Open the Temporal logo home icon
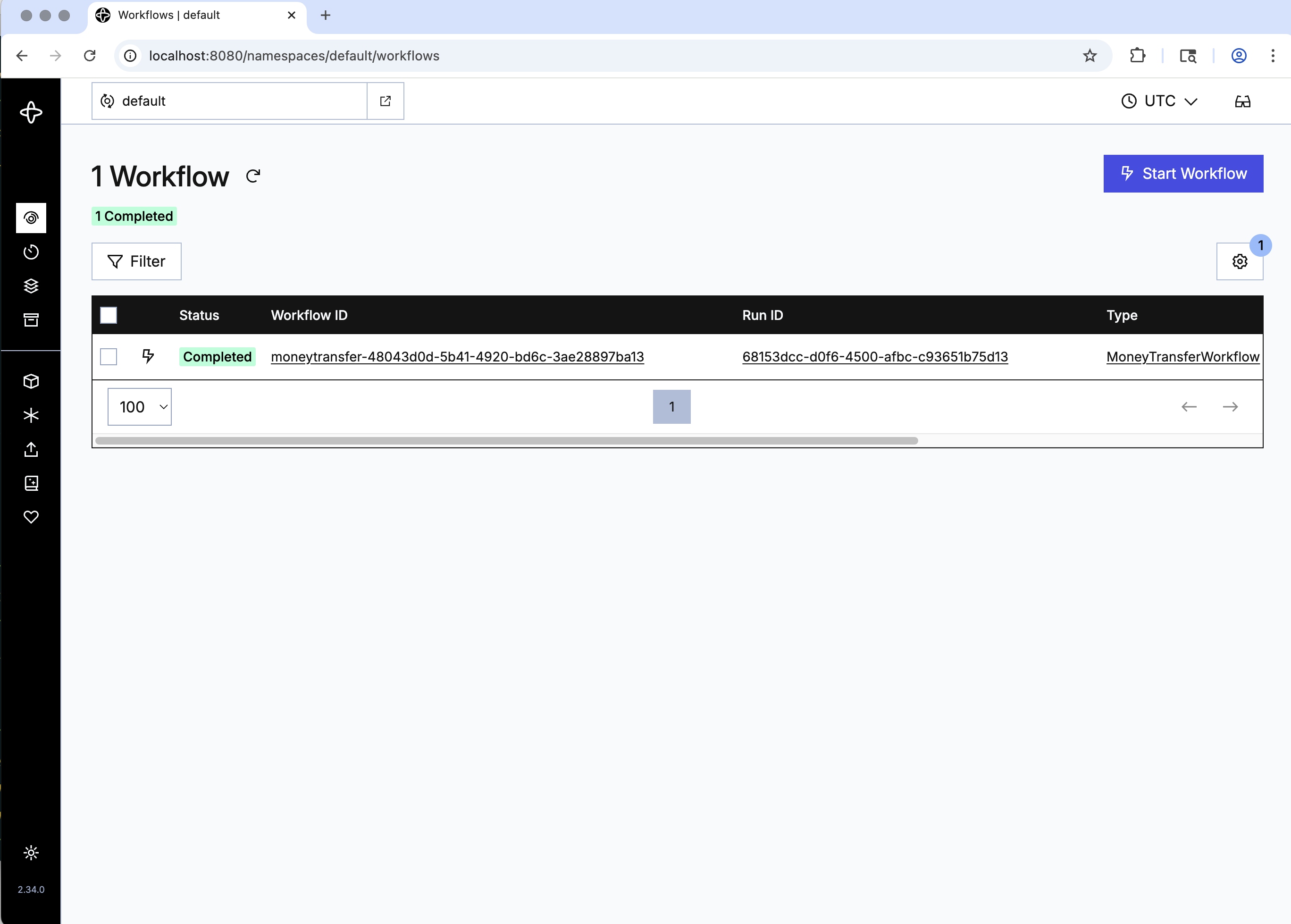1291x924 pixels. (31, 112)
